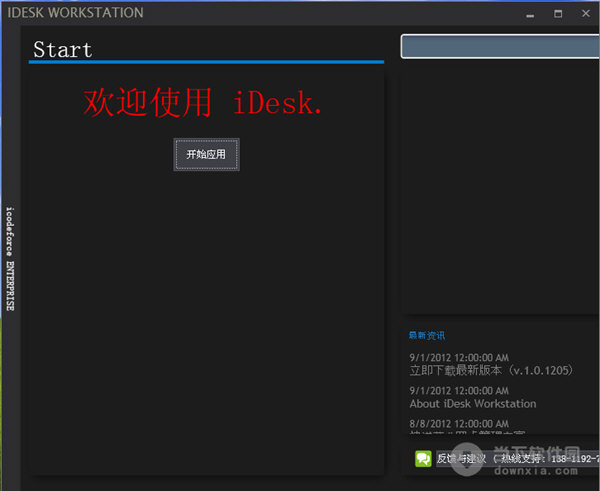Click inside the top search input box
600x491 pixels.
tap(500, 46)
